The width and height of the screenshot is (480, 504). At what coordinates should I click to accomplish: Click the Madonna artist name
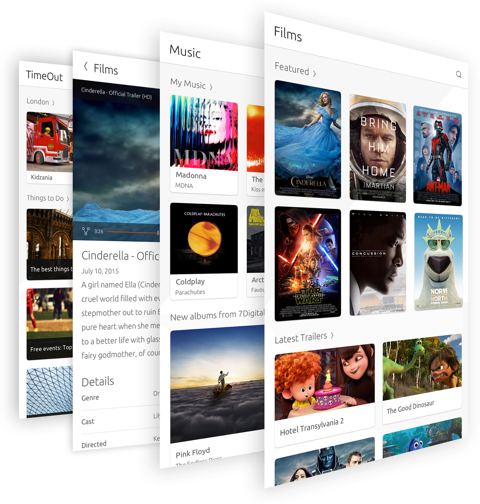191,175
